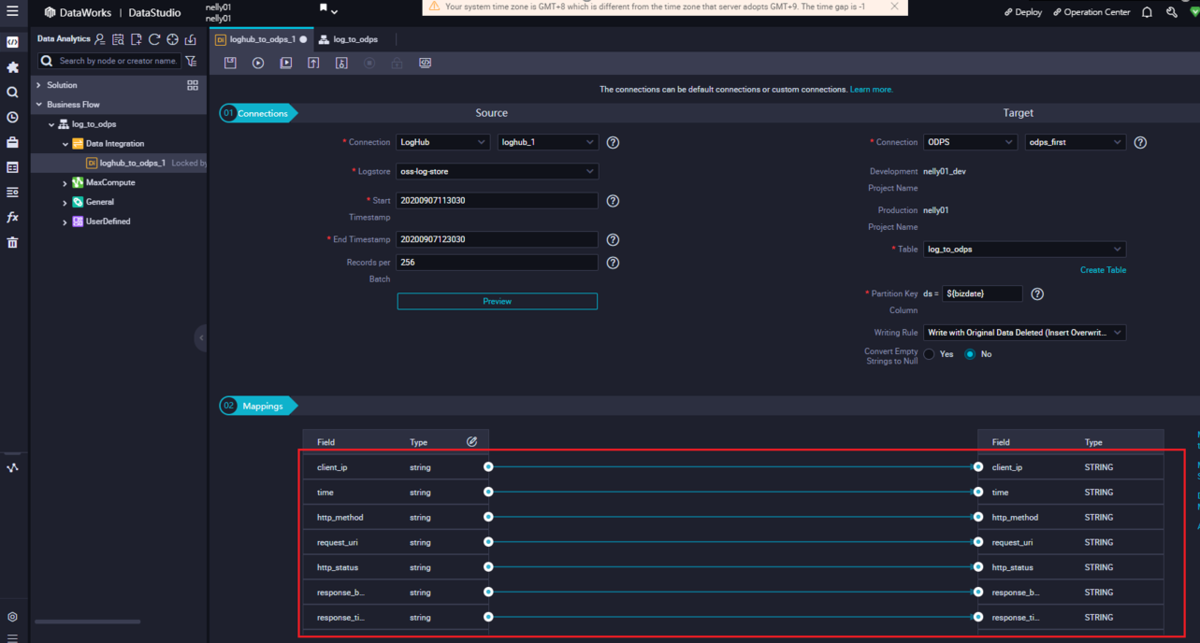Switch to the loghub_to_odps_1 tab

[x=261, y=39]
